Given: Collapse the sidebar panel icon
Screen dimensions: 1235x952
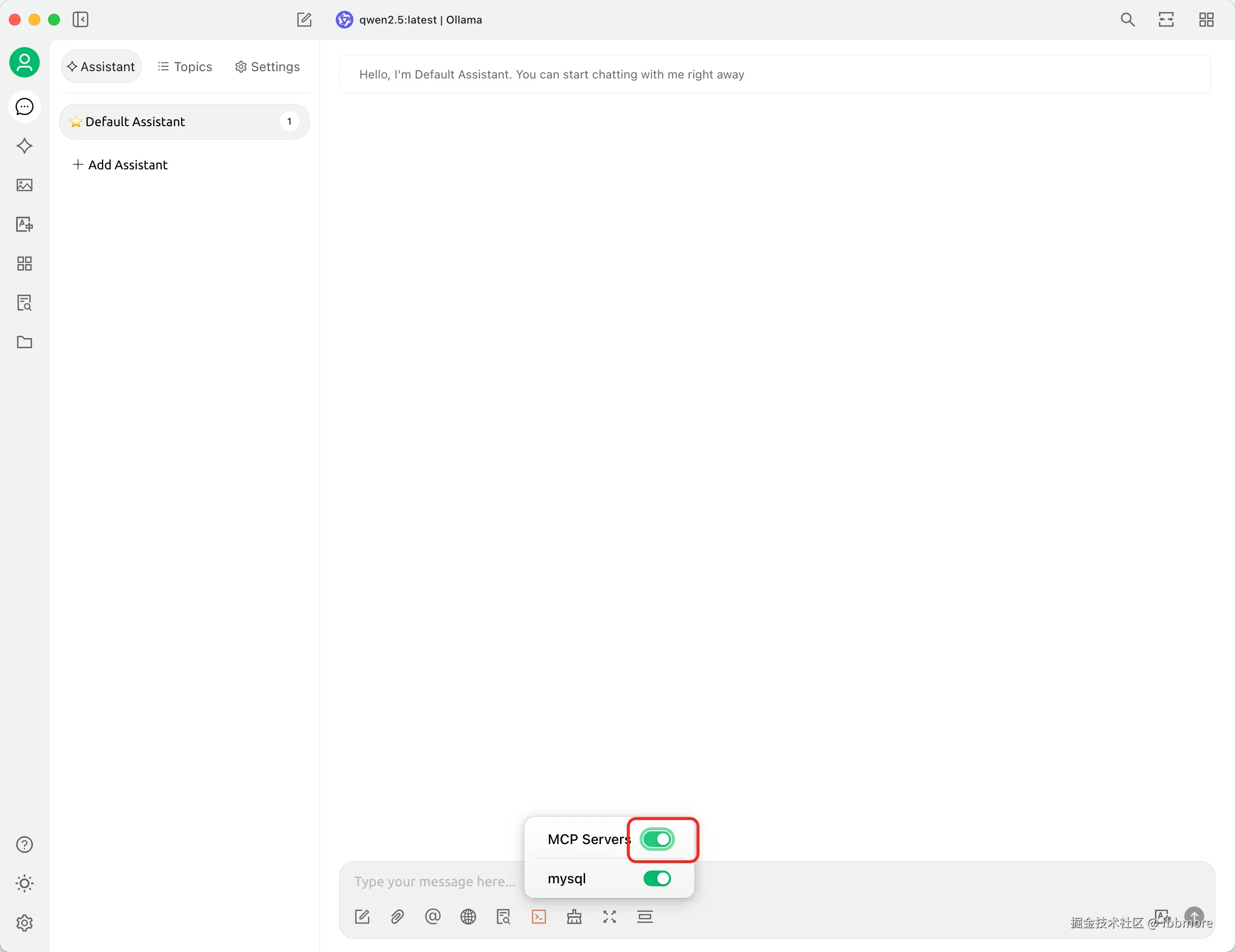Looking at the screenshot, I should click(81, 20).
